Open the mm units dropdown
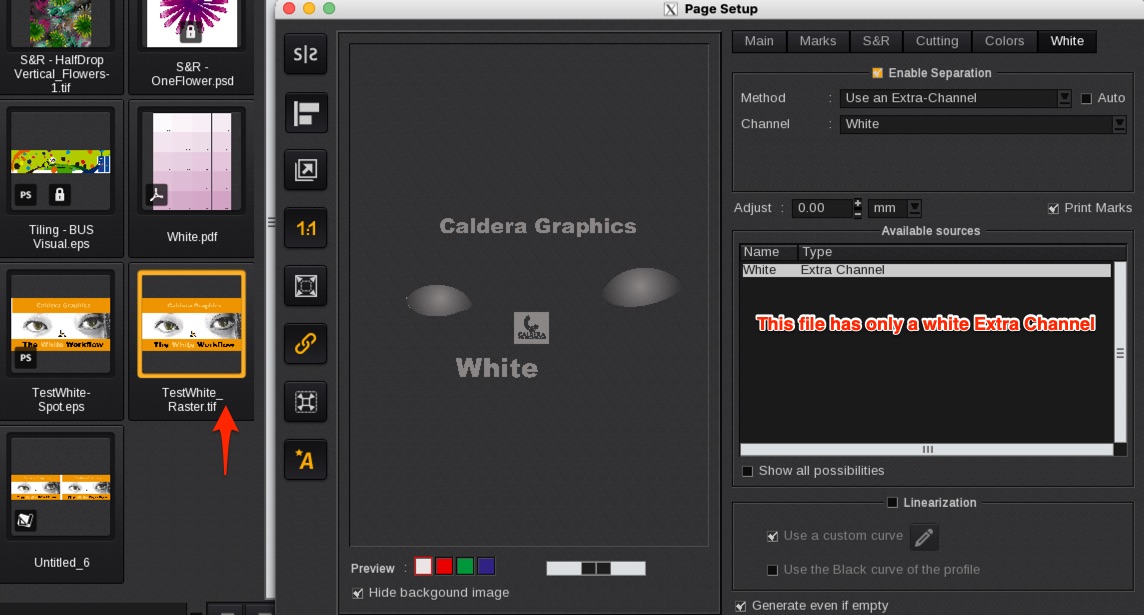 pyautogui.click(x=895, y=208)
